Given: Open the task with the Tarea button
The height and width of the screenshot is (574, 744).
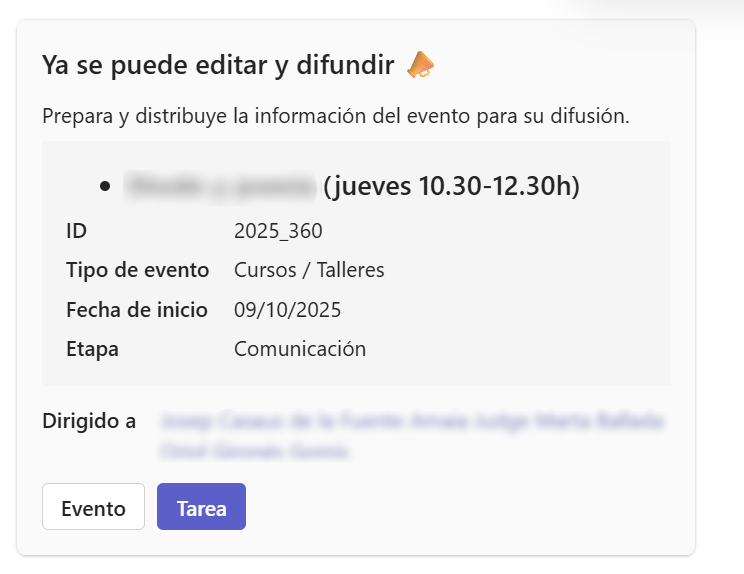Looking at the screenshot, I should pos(201,507).
